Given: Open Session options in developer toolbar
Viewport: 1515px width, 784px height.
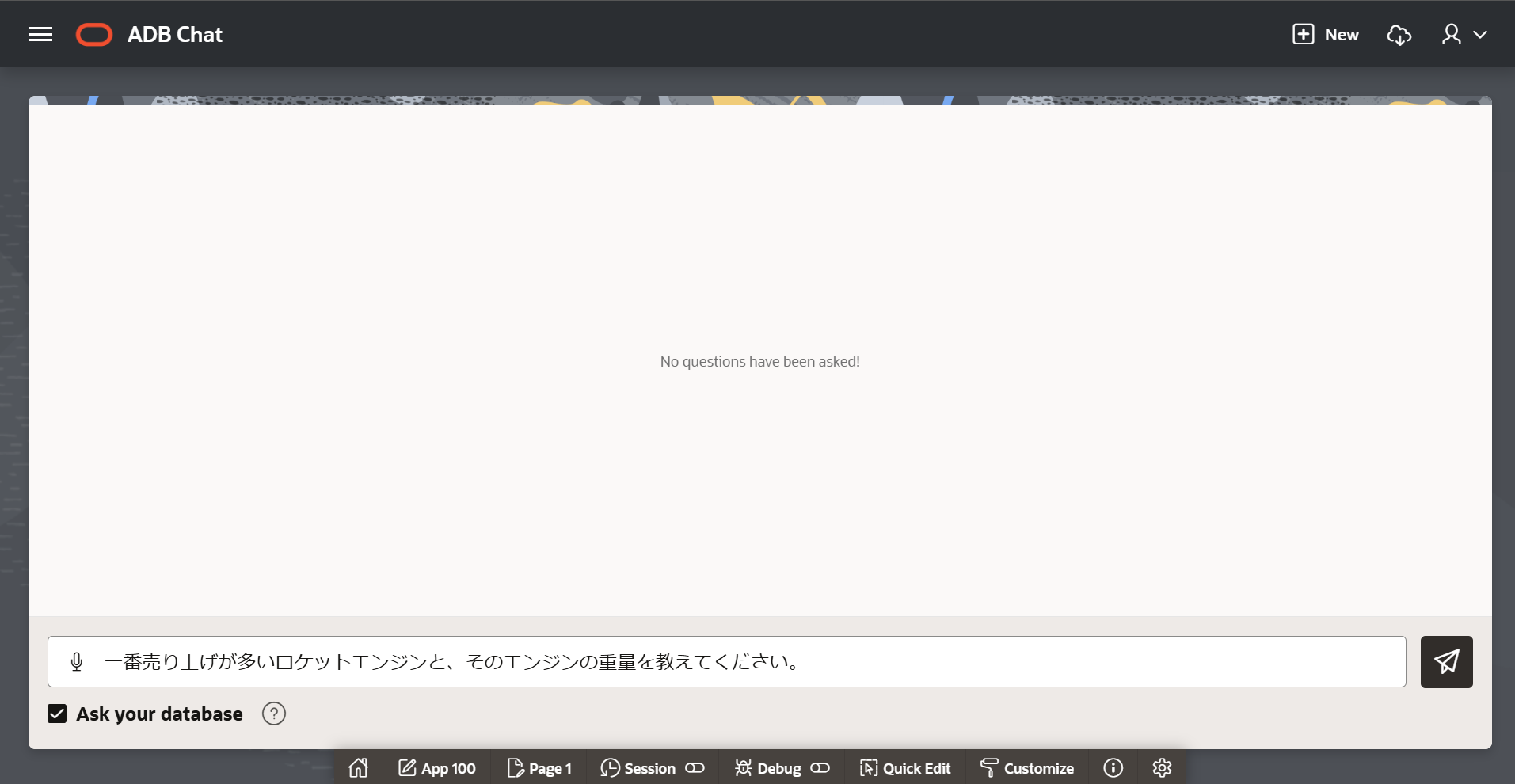Looking at the screenshot, I should coord(652,767).
